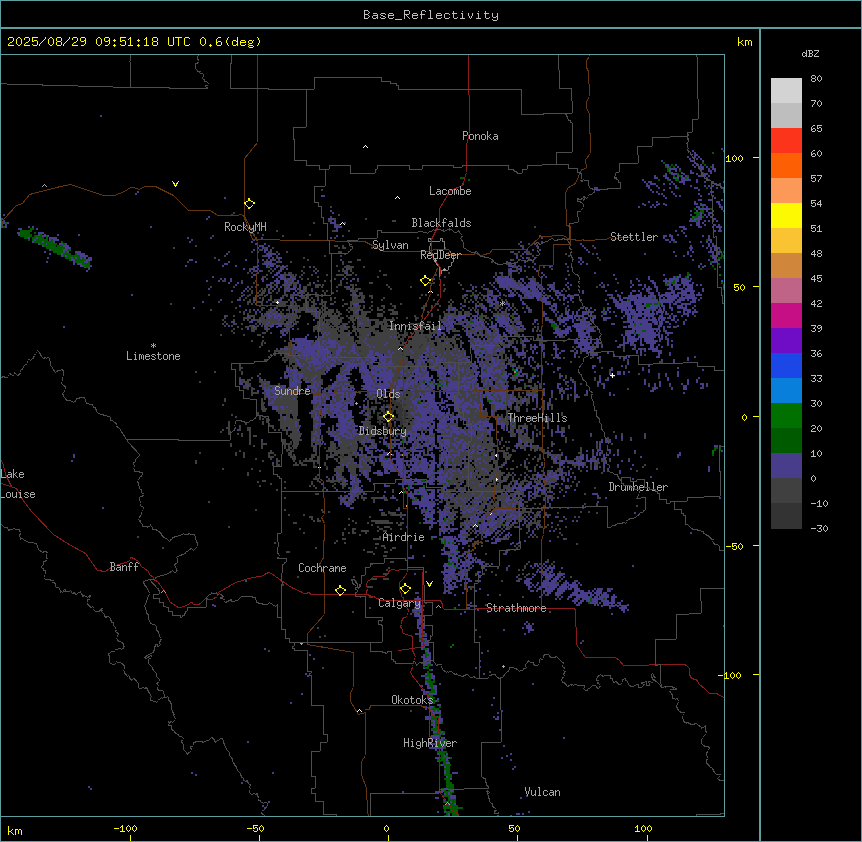Screen dimensions: 862x842
Task: Click the Sundre town label
Action: tap(292, 391)
